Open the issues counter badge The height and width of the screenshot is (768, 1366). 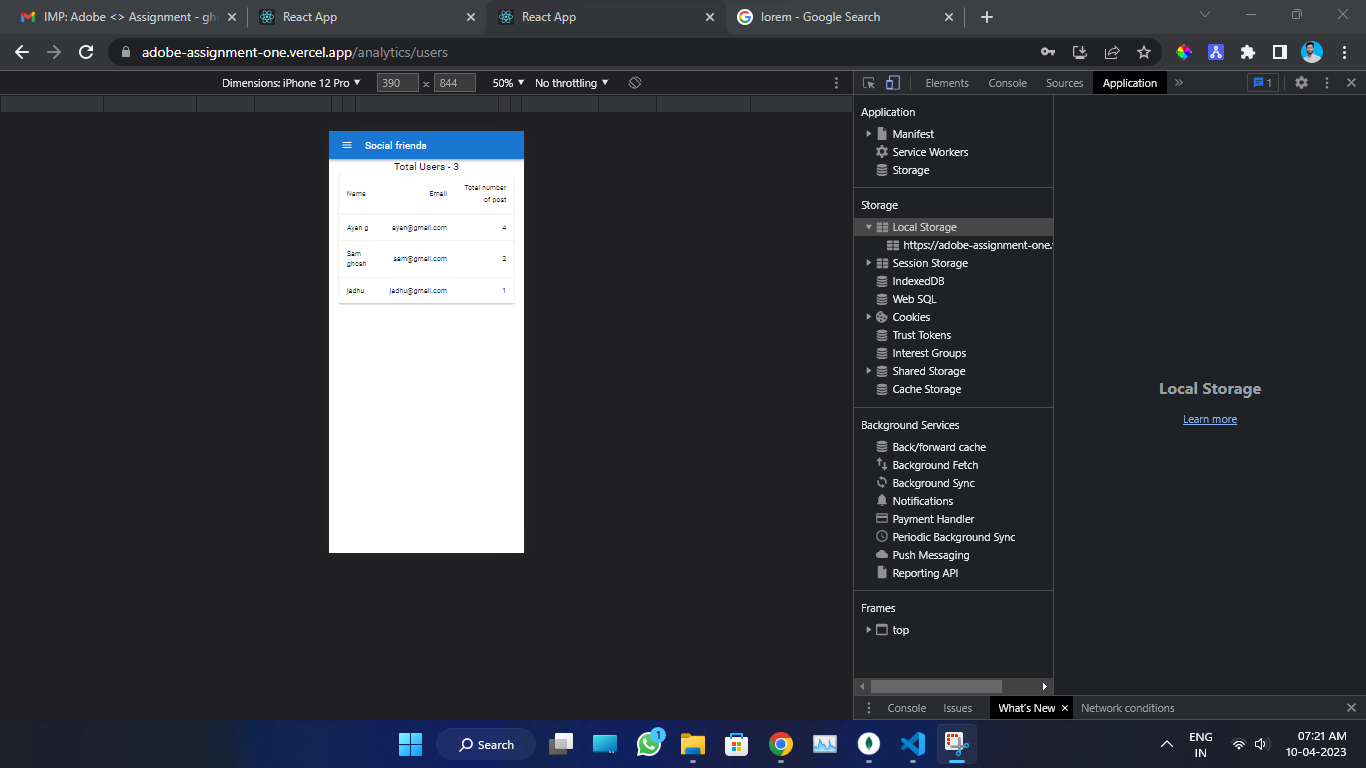[1263, 83]
